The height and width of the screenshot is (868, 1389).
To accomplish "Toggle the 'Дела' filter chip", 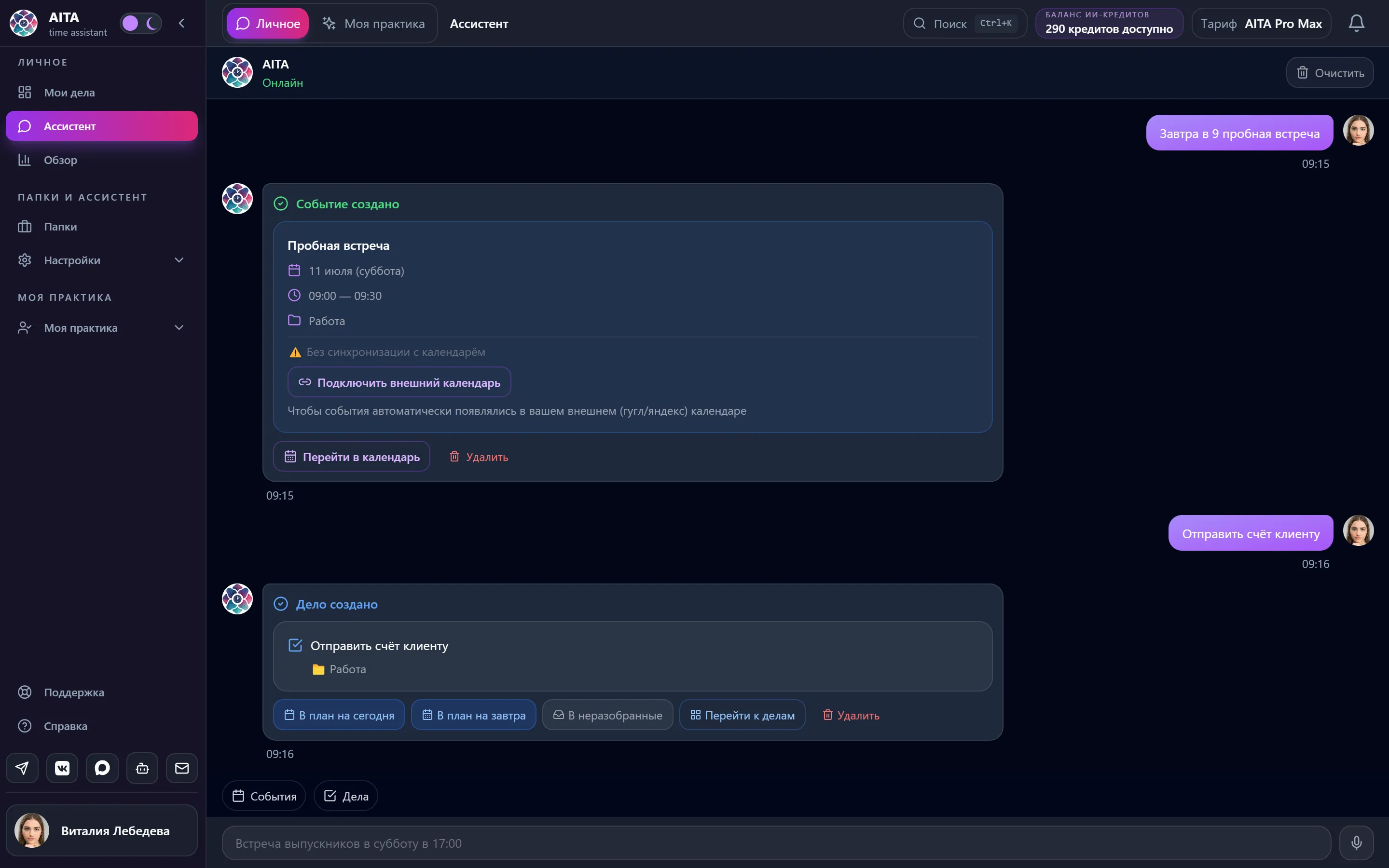I will click(345, 796).
